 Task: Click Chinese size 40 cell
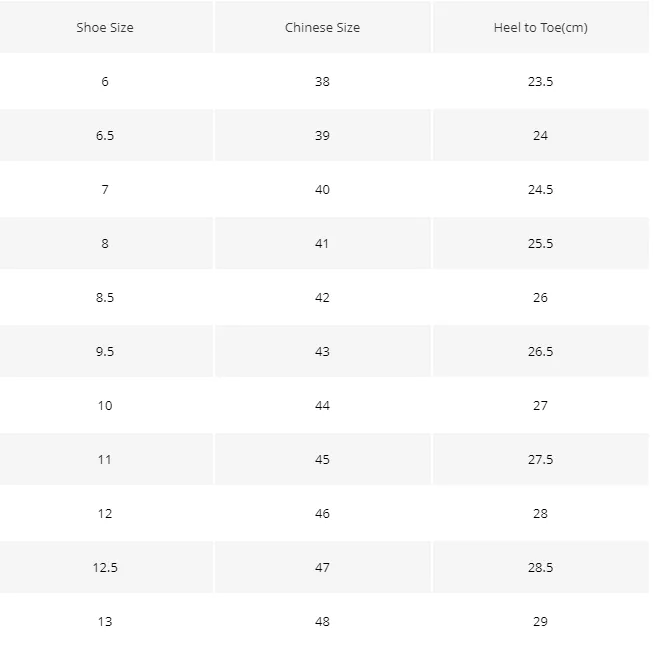(x=322, y=189)
